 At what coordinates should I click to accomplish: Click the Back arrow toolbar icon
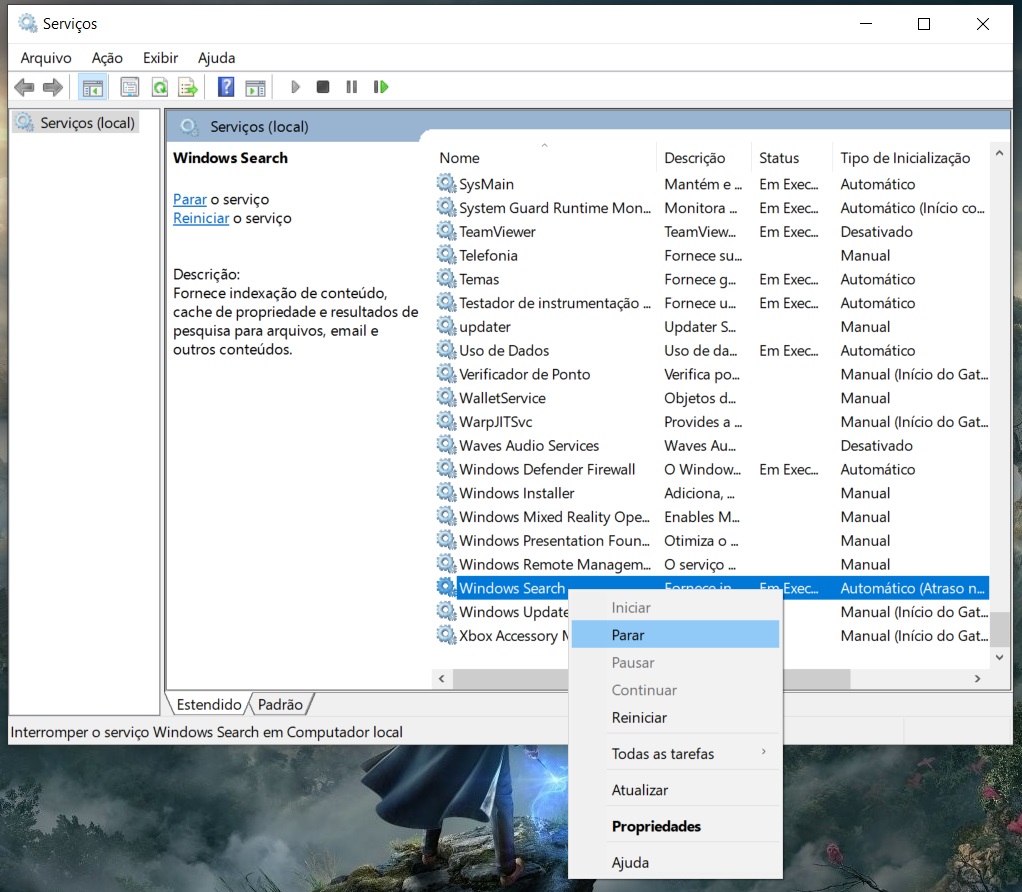(24, 87)
